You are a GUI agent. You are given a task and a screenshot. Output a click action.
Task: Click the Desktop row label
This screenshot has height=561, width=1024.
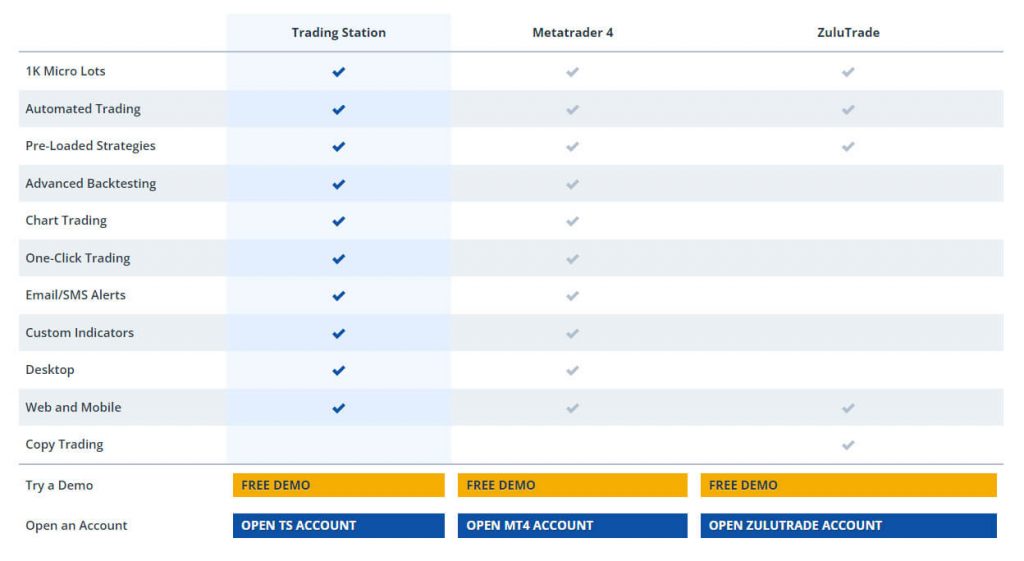50,370
